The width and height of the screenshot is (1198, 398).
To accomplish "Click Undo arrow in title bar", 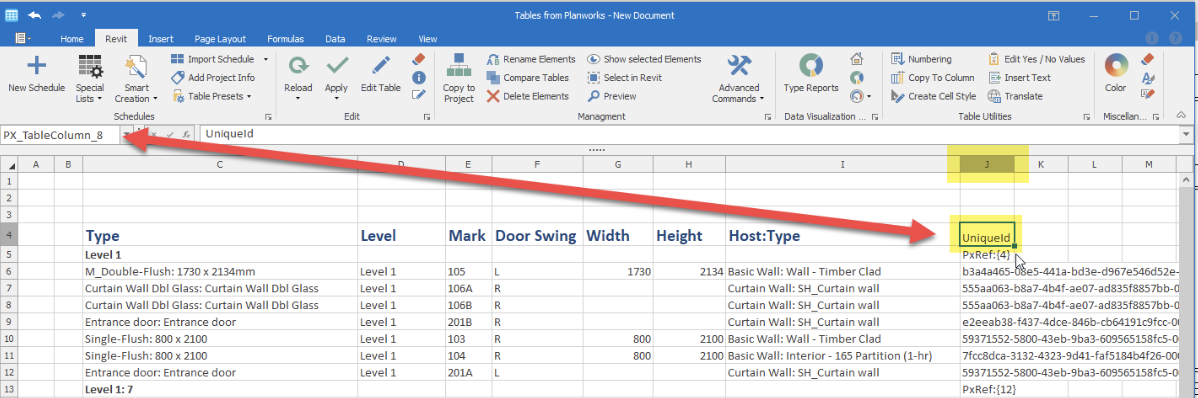I will (x=34, y=15).
